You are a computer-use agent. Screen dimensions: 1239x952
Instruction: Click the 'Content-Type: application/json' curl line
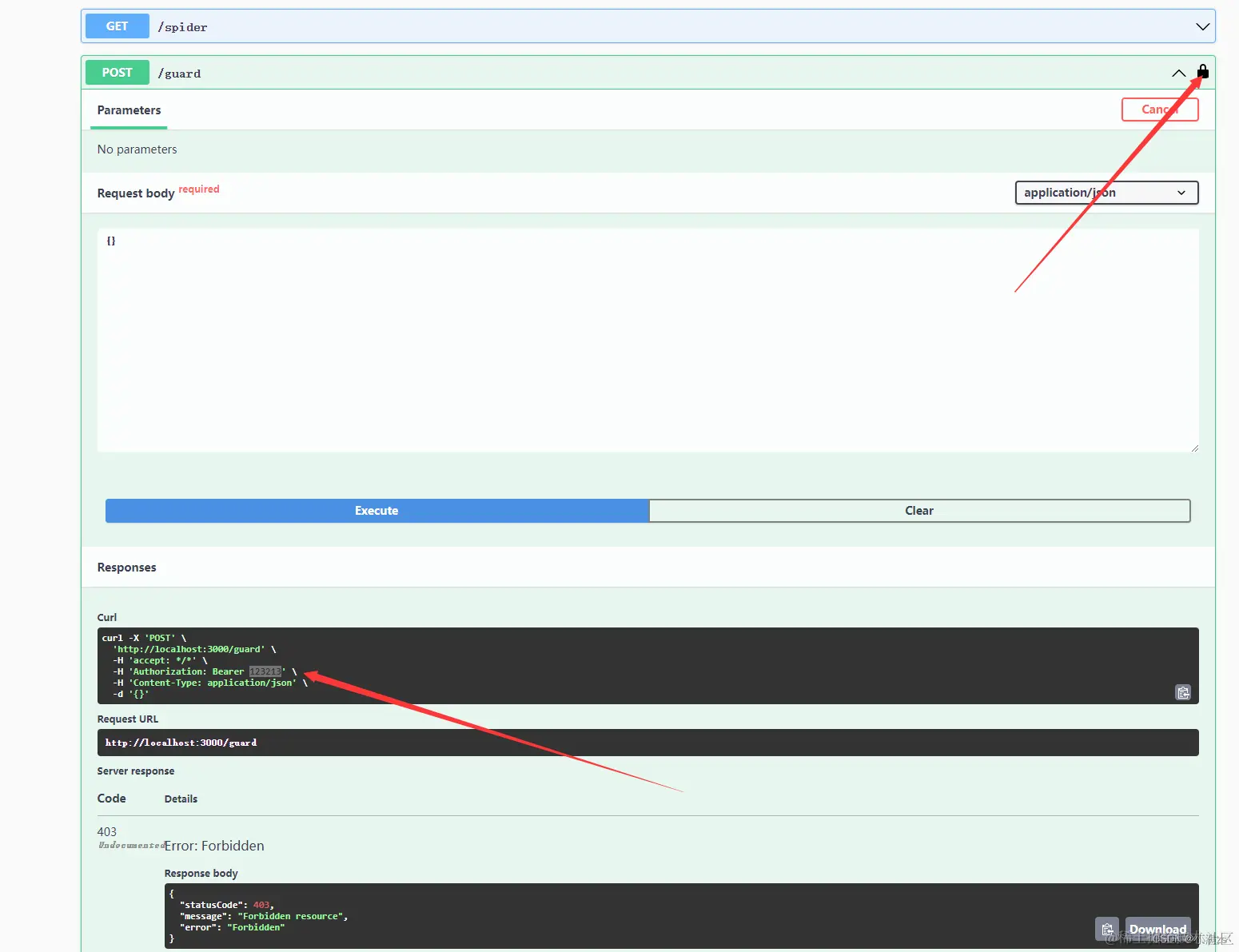[x=210, y=683]
